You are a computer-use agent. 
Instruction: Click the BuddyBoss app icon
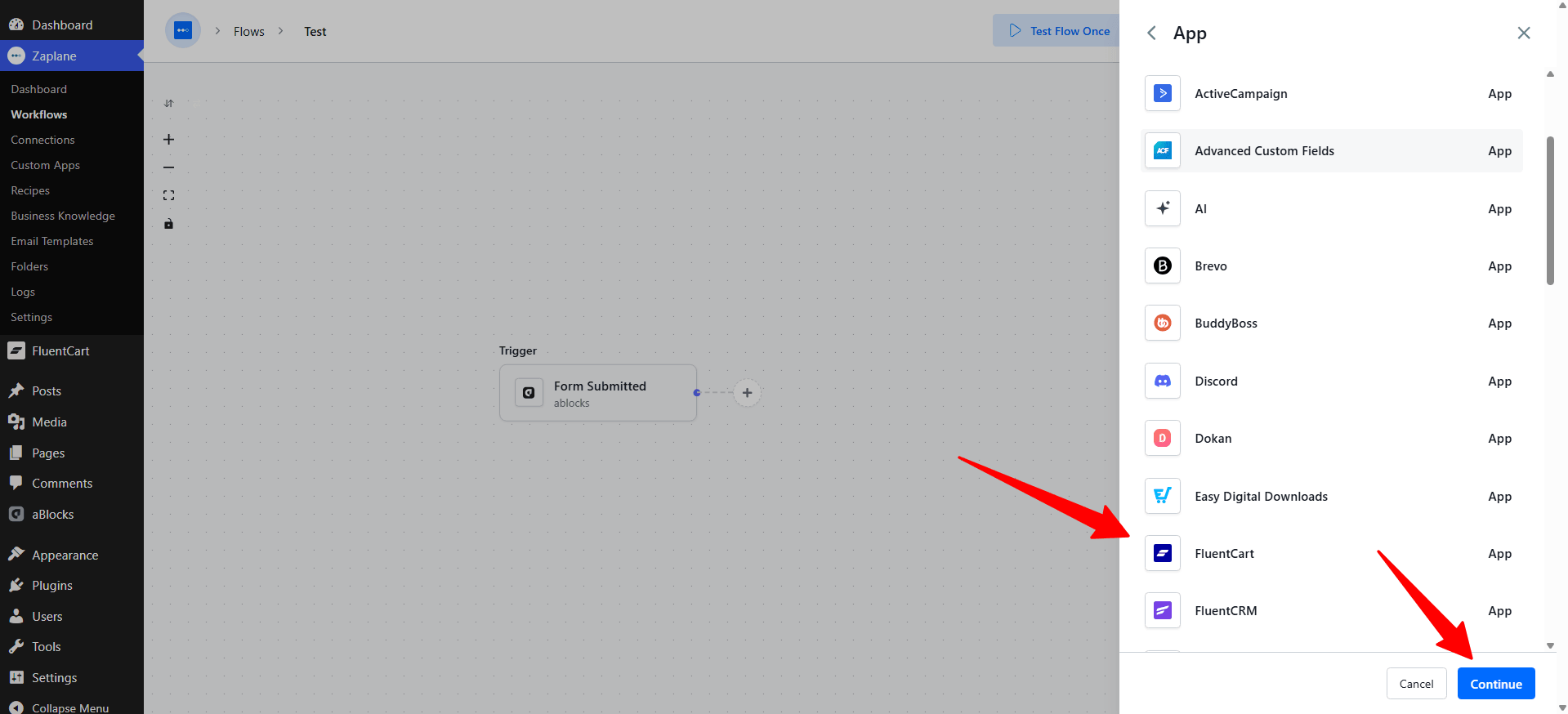tap(1162, 323)
